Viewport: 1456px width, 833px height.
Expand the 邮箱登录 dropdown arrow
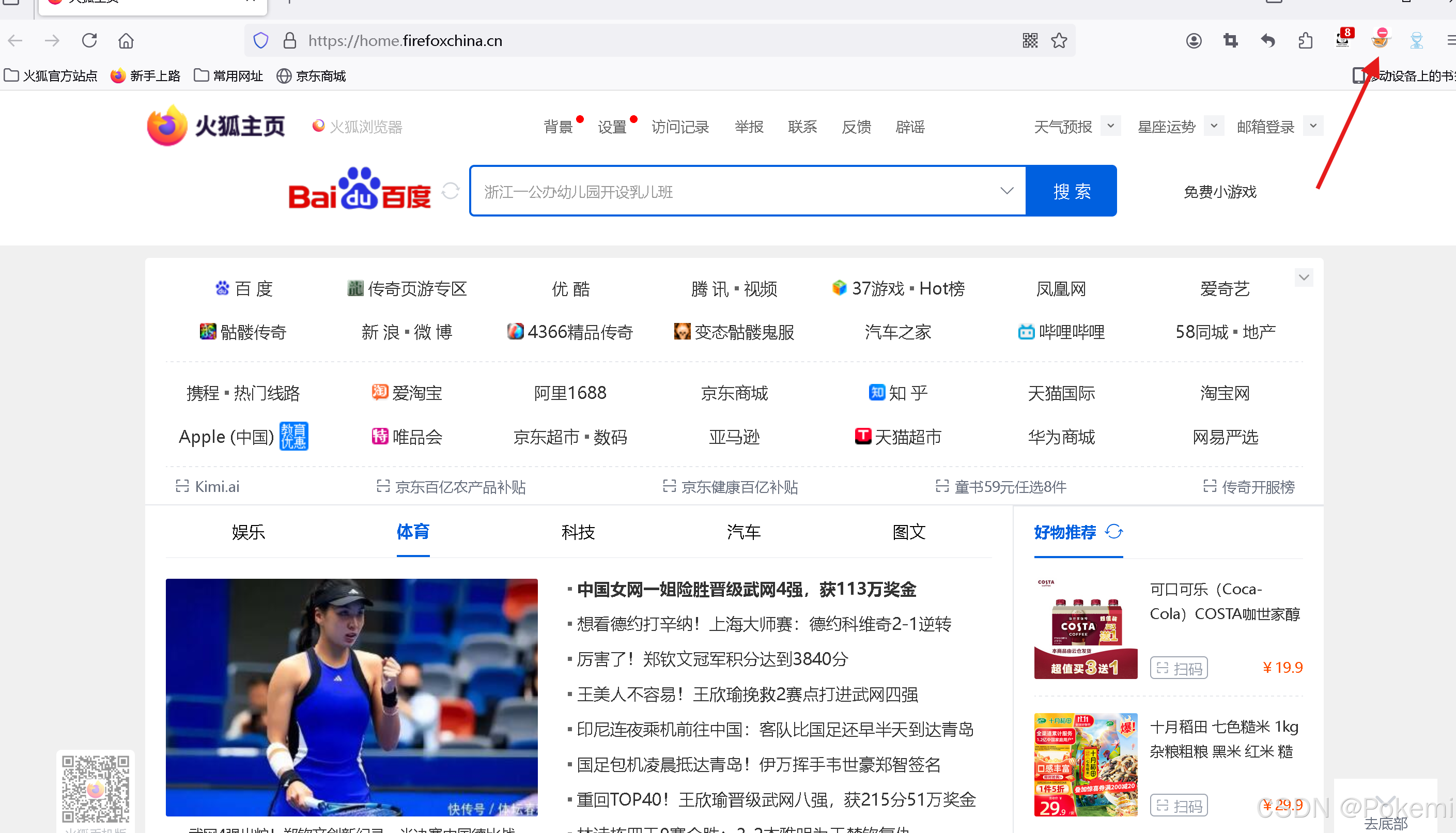click(x=1313, y=126)
